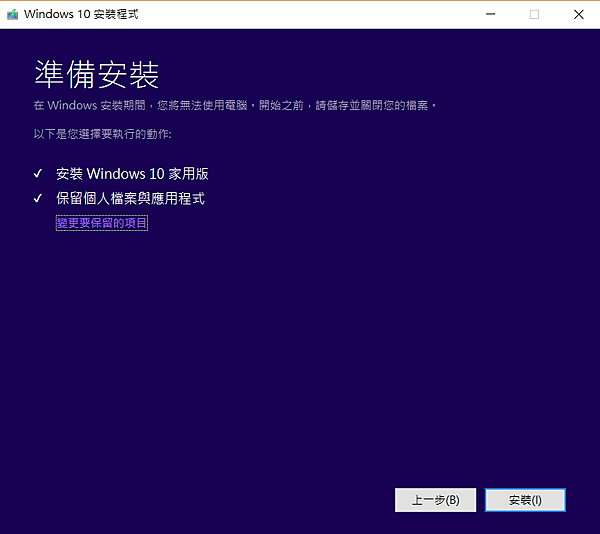Go back with the 上一步(B) button
Viewport: 600px width, 534px height.
tap(435, 500)
